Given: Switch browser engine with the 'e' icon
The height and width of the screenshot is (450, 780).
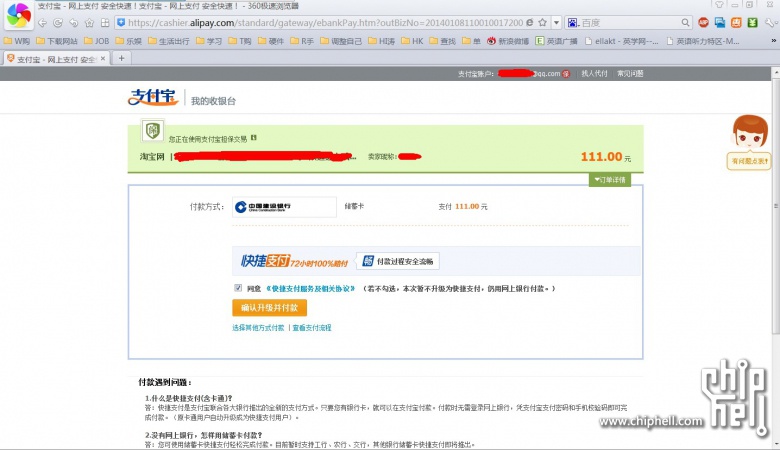Looking at the screenshot, I should [530, 22].
